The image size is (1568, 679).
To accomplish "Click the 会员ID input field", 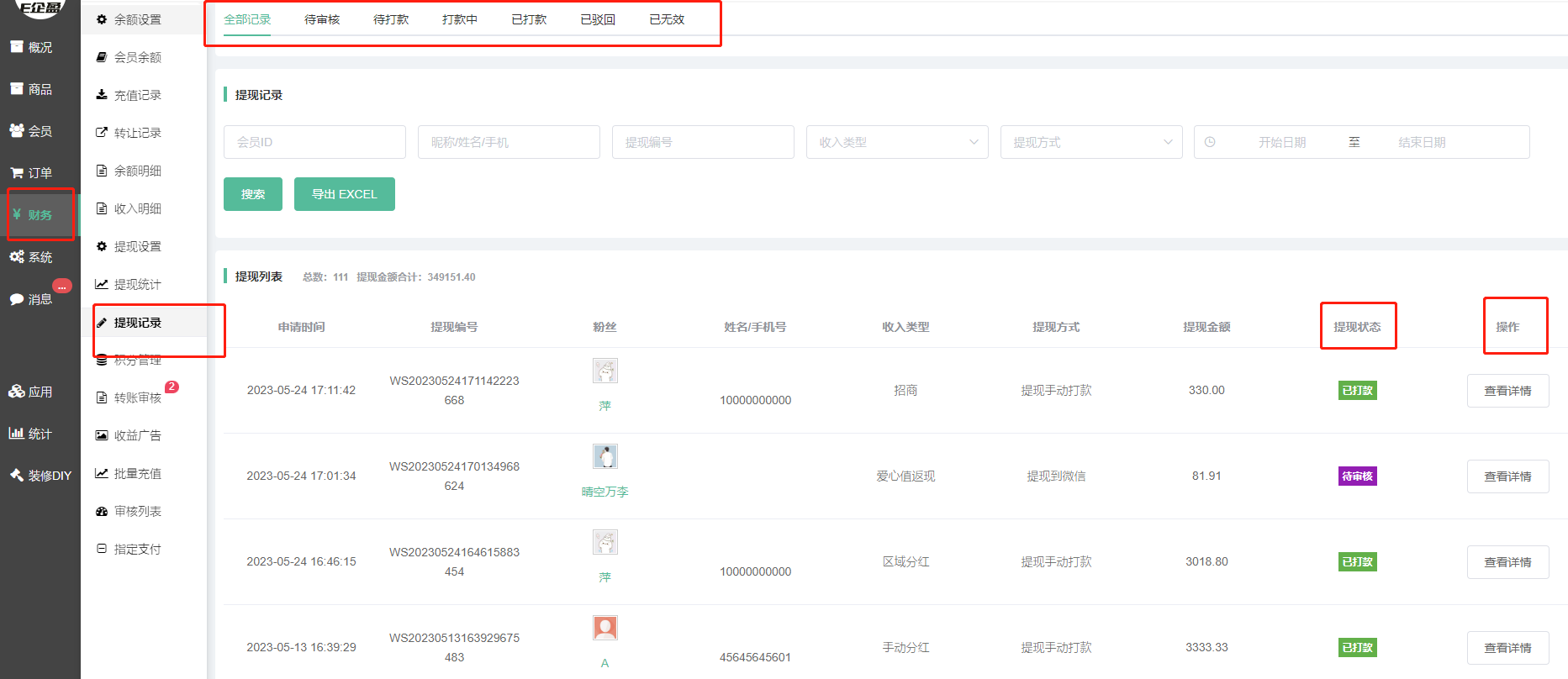I will [314, 142].
